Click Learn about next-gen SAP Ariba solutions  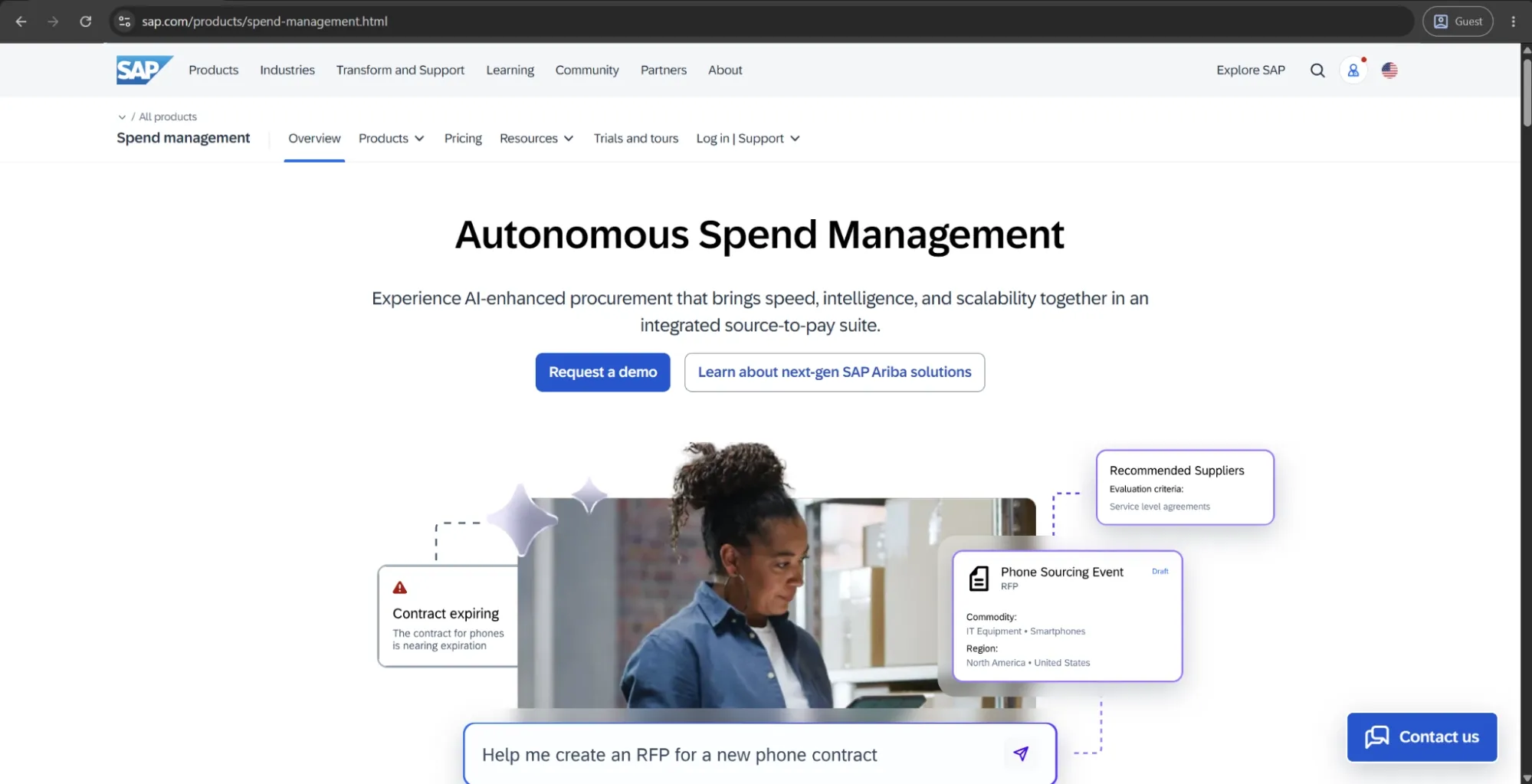(835, 372)
